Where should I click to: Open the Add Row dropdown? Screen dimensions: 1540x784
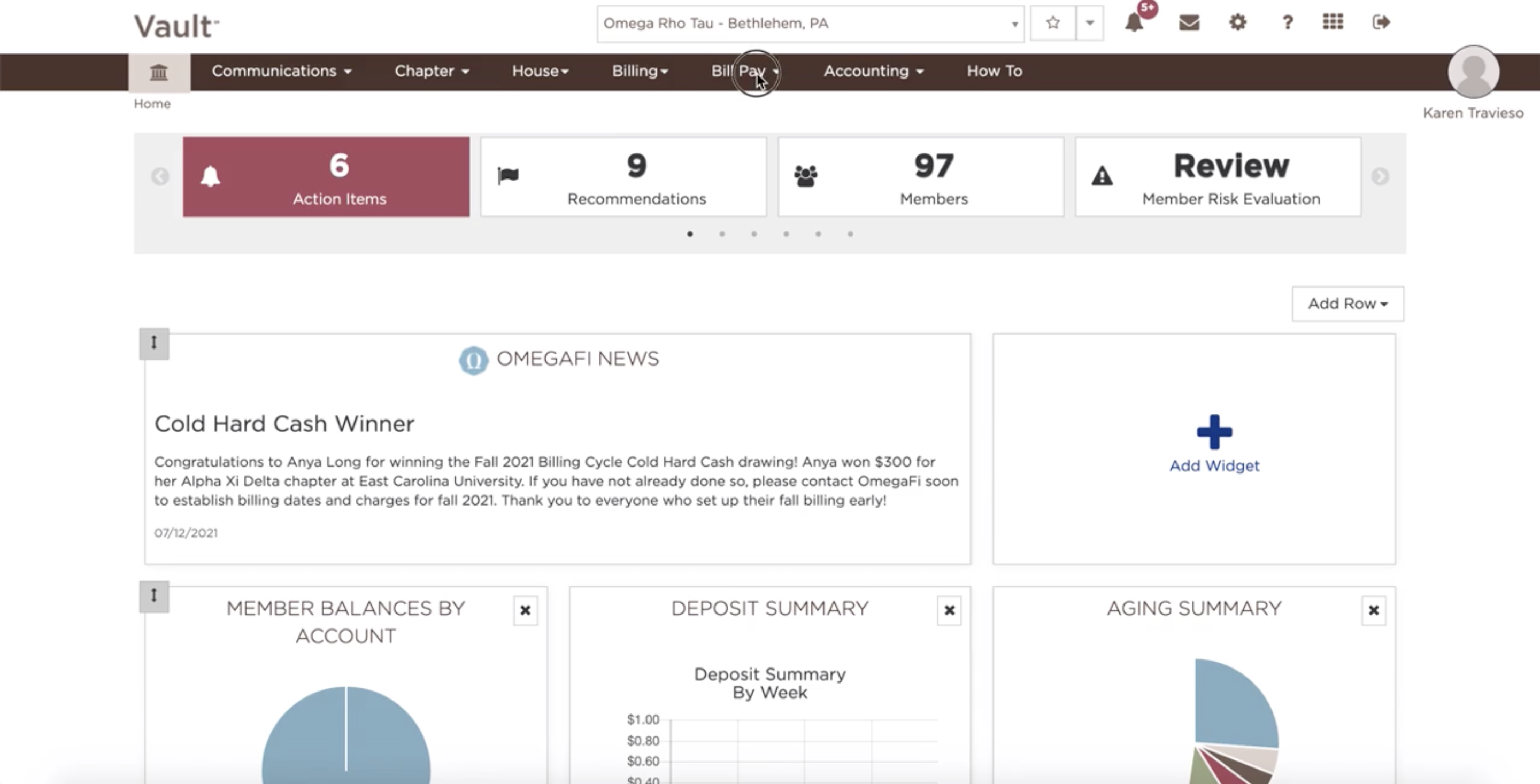tap(1347, 304)
